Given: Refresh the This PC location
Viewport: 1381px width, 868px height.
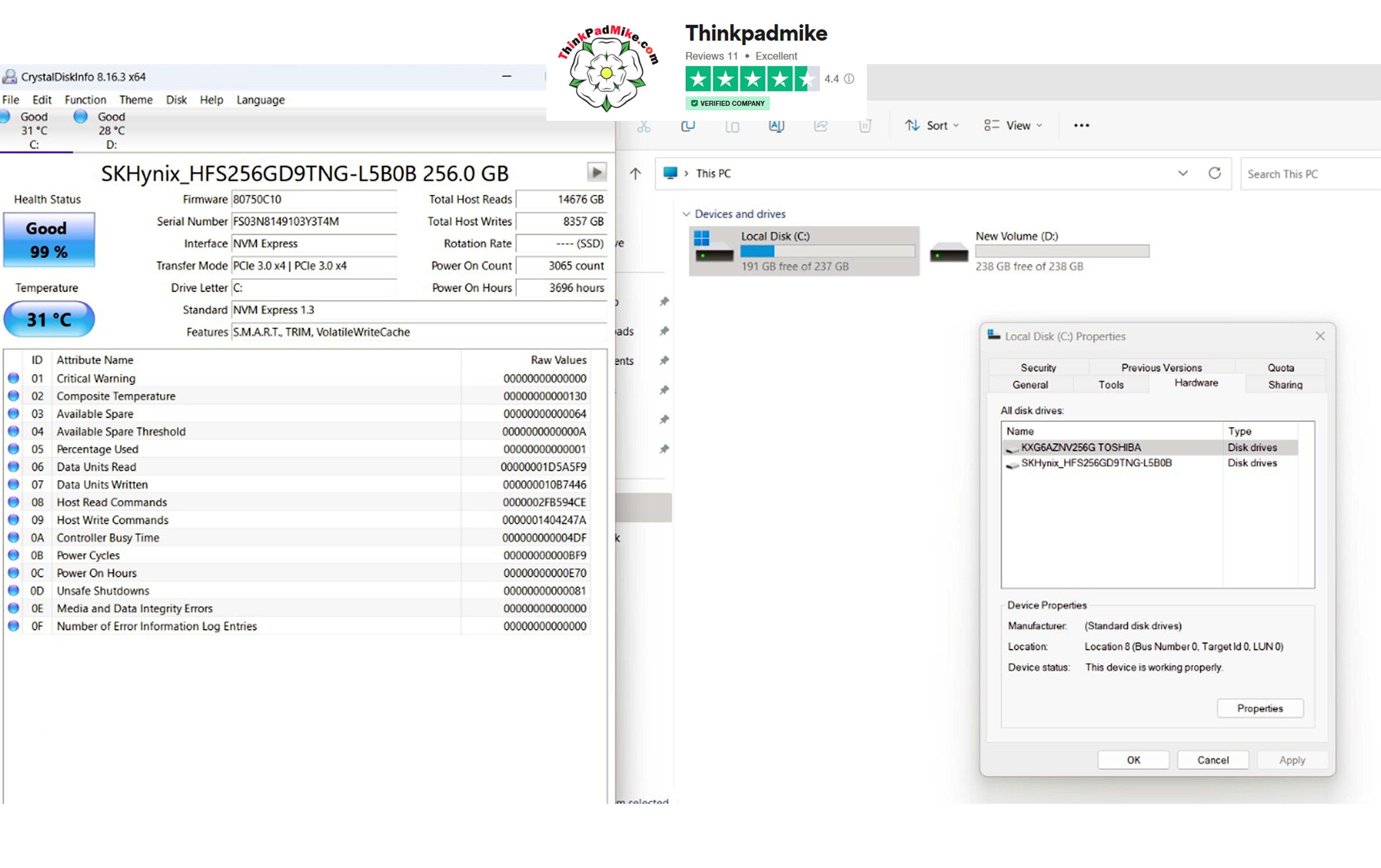Looking at the screenshot, I should pos(1214,173).
